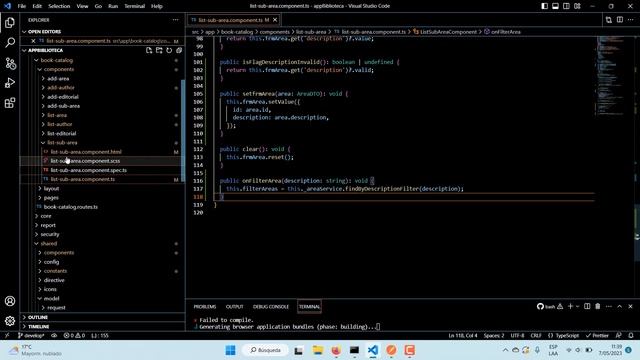Toggle the bottom panel layout button

(x=556, y=6)
